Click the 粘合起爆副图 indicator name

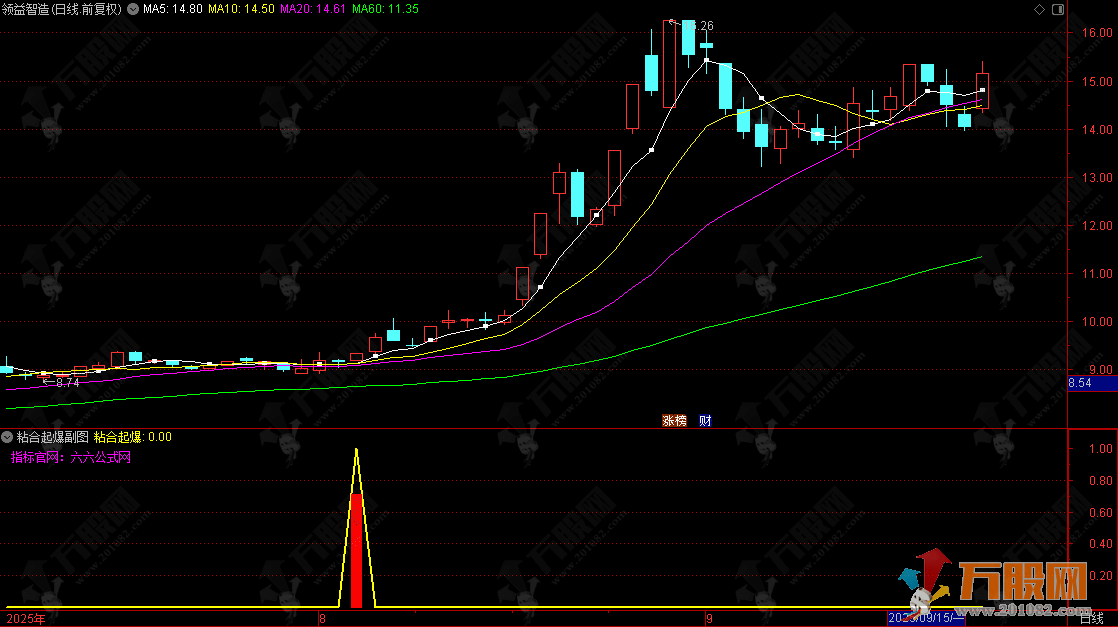click(x=53, y=437)
